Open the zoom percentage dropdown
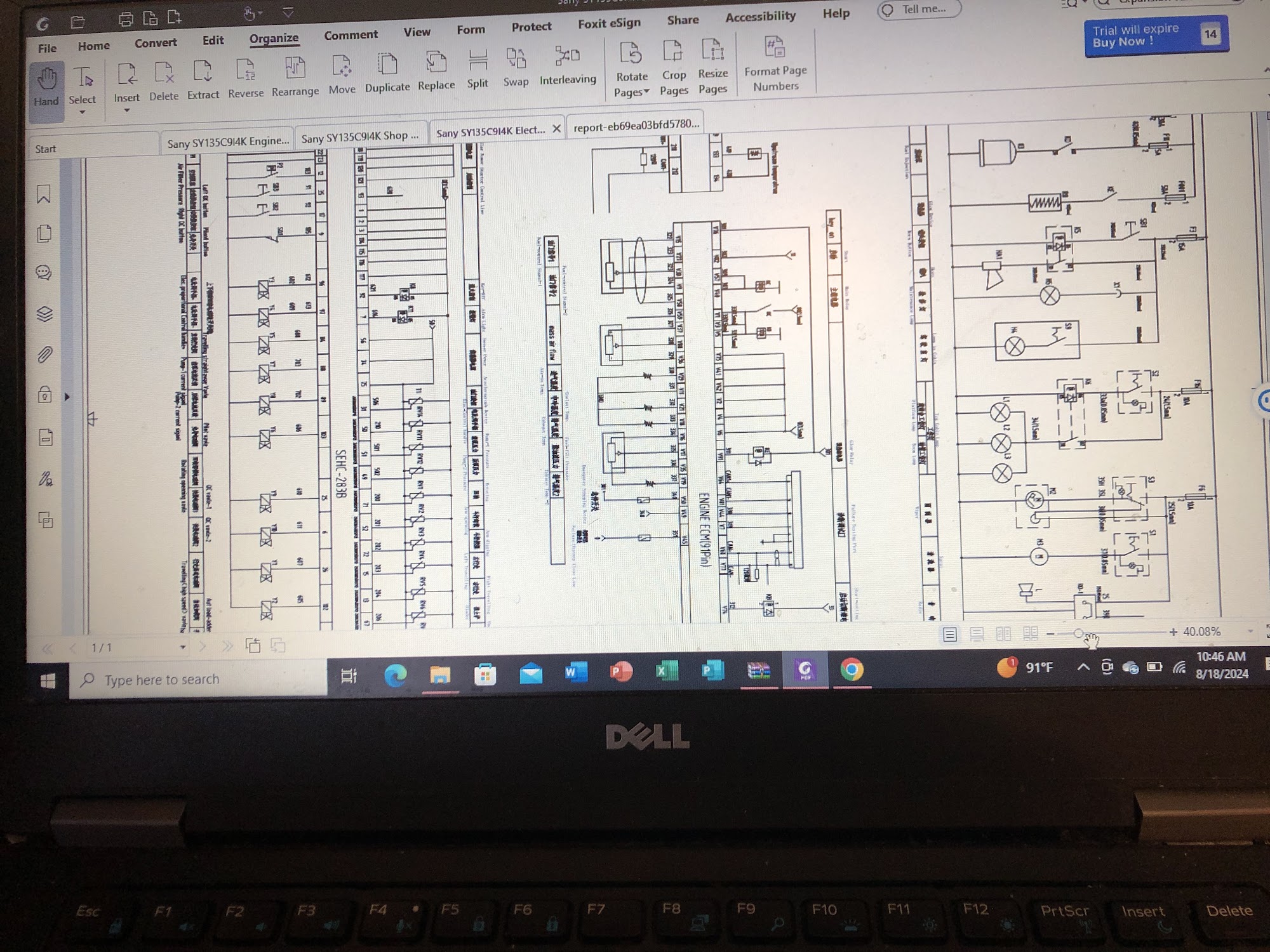Image resolution: width=1270 pixels, height=952 pixels. [x=1250, y=631]
